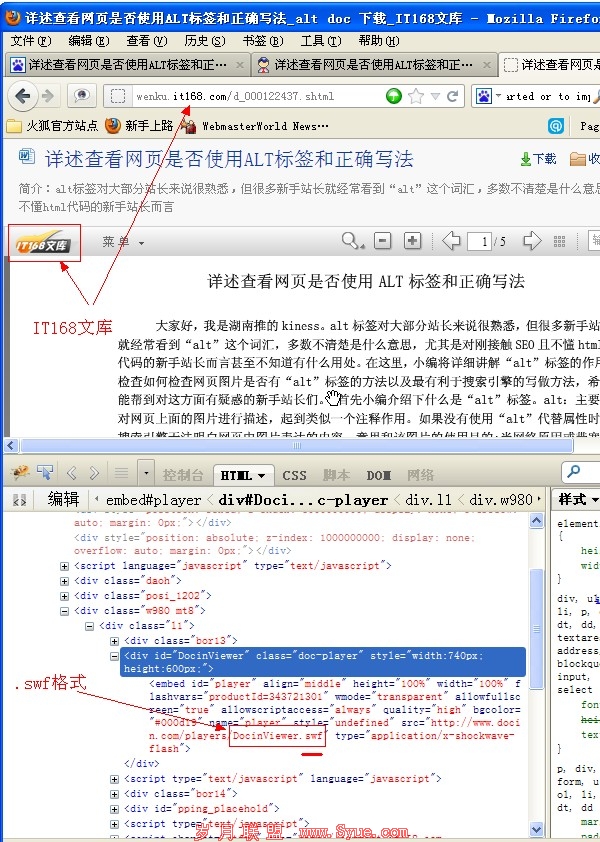This screenshot has height=842, width=600.
Task: Open the 工具(T) menu
Action: [x=321, y=41]
